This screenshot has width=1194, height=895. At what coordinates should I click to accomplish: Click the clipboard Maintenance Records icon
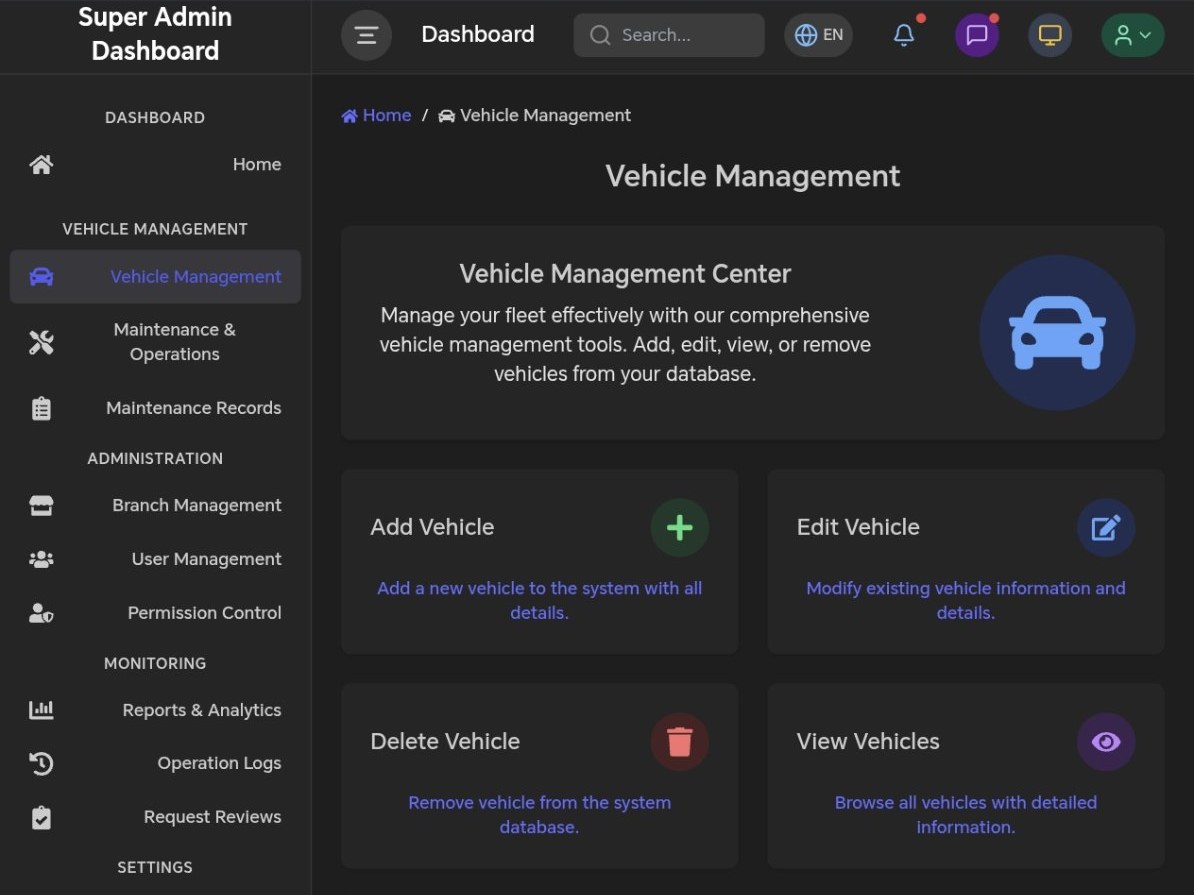click(x=41, y=408)
